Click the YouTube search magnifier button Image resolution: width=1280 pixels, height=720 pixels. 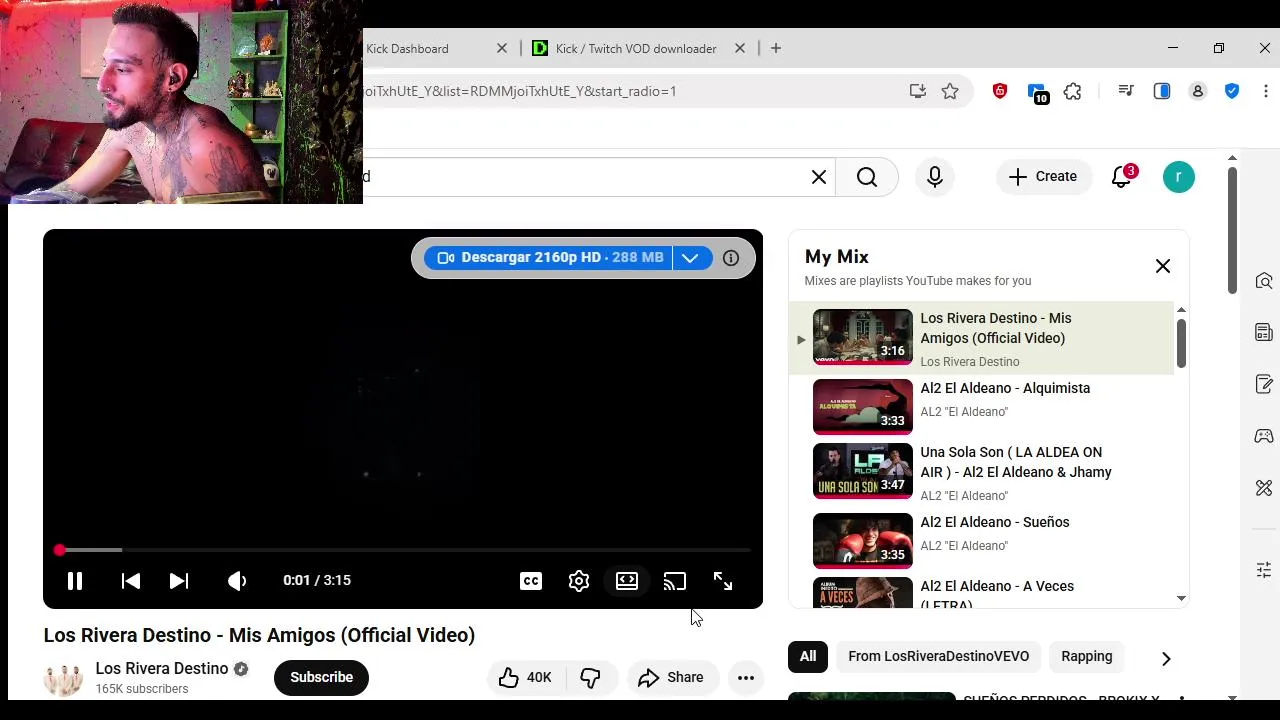867,177
